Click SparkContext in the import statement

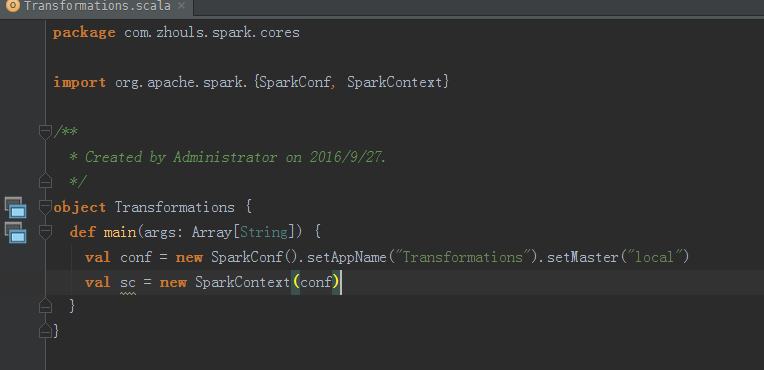tap(394, 82)
